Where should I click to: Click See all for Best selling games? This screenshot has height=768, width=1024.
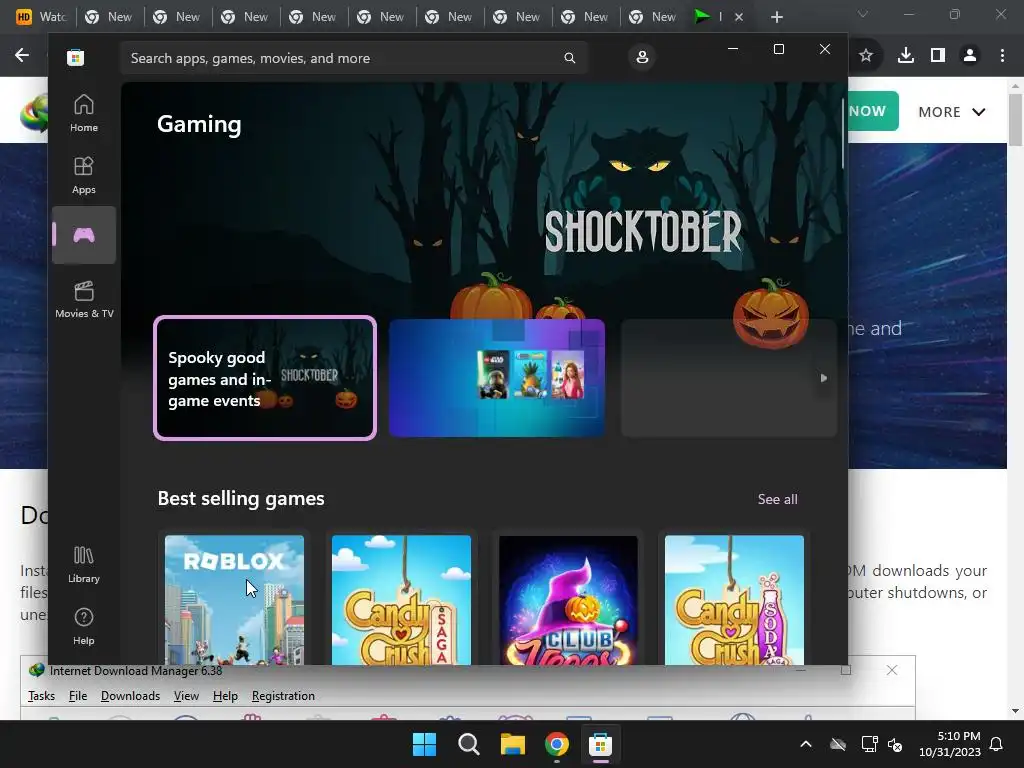[x=777, y=499]
